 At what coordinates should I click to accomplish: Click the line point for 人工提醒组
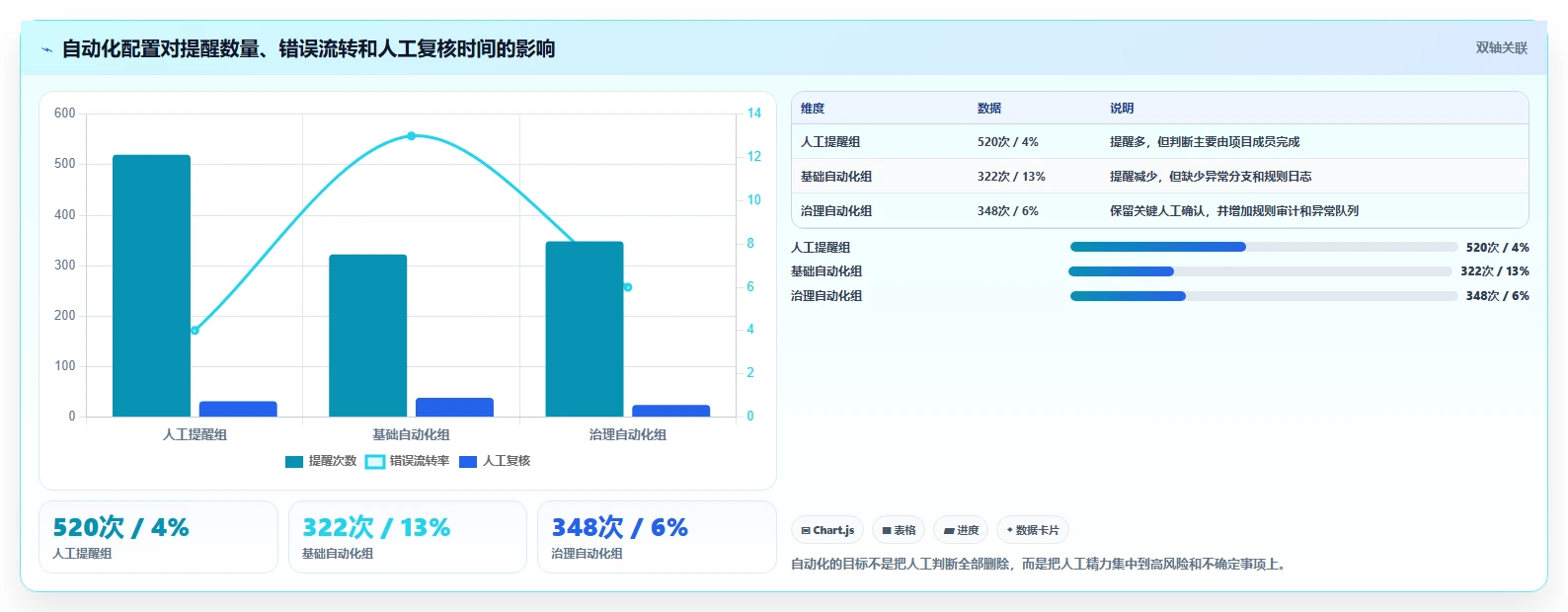[195, 330]
